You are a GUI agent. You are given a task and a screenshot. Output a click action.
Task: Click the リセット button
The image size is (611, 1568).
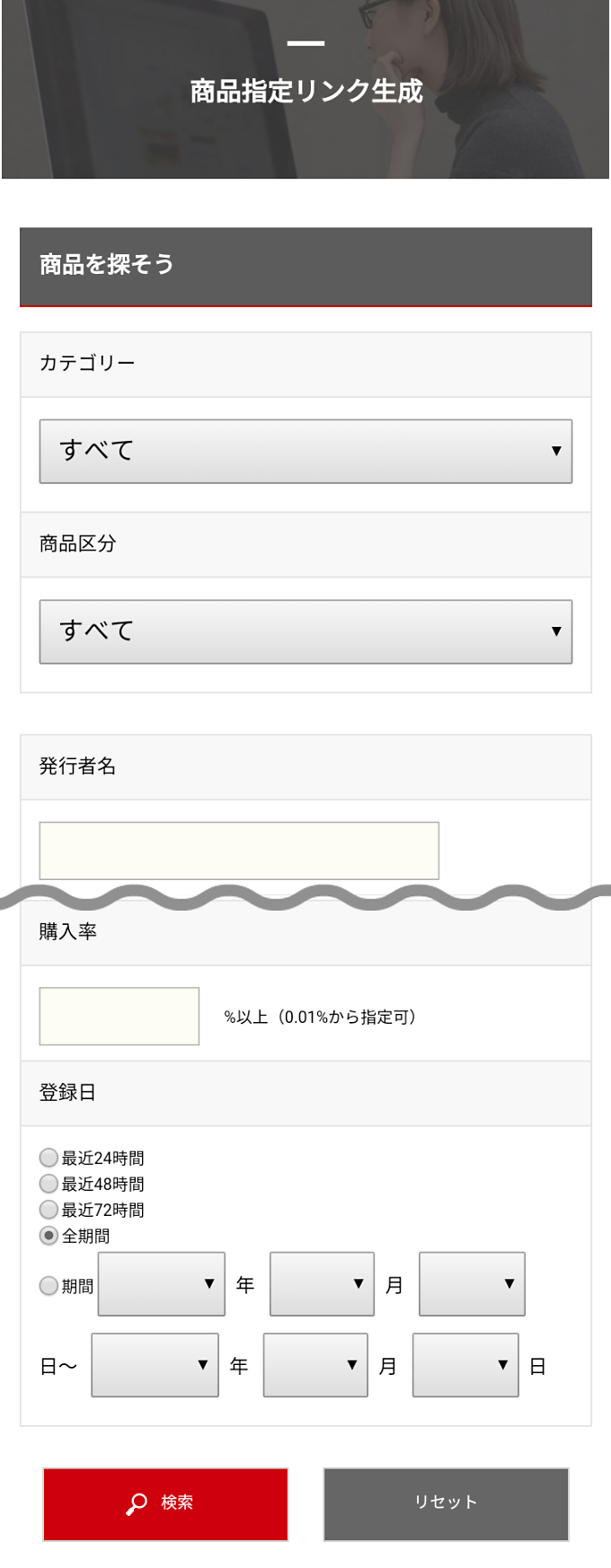tap(446, 1503)
